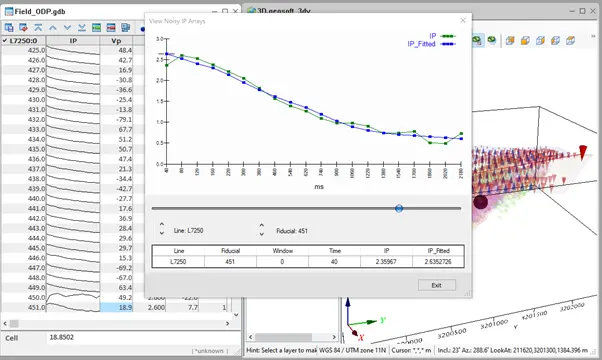Screen dimensions: 602x360
Task: Click 3D viewer panel scrollbar right arrow
Action: (x=334, y=337)
